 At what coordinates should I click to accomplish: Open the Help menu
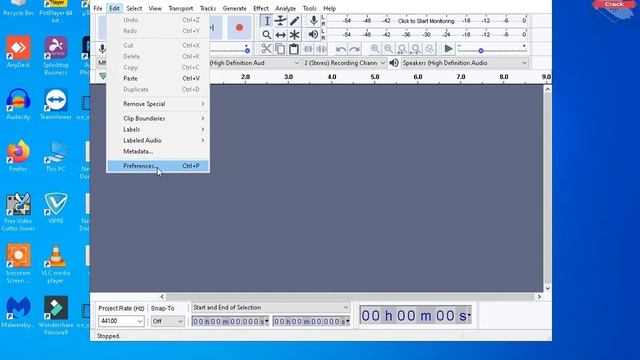click(329, 8)
